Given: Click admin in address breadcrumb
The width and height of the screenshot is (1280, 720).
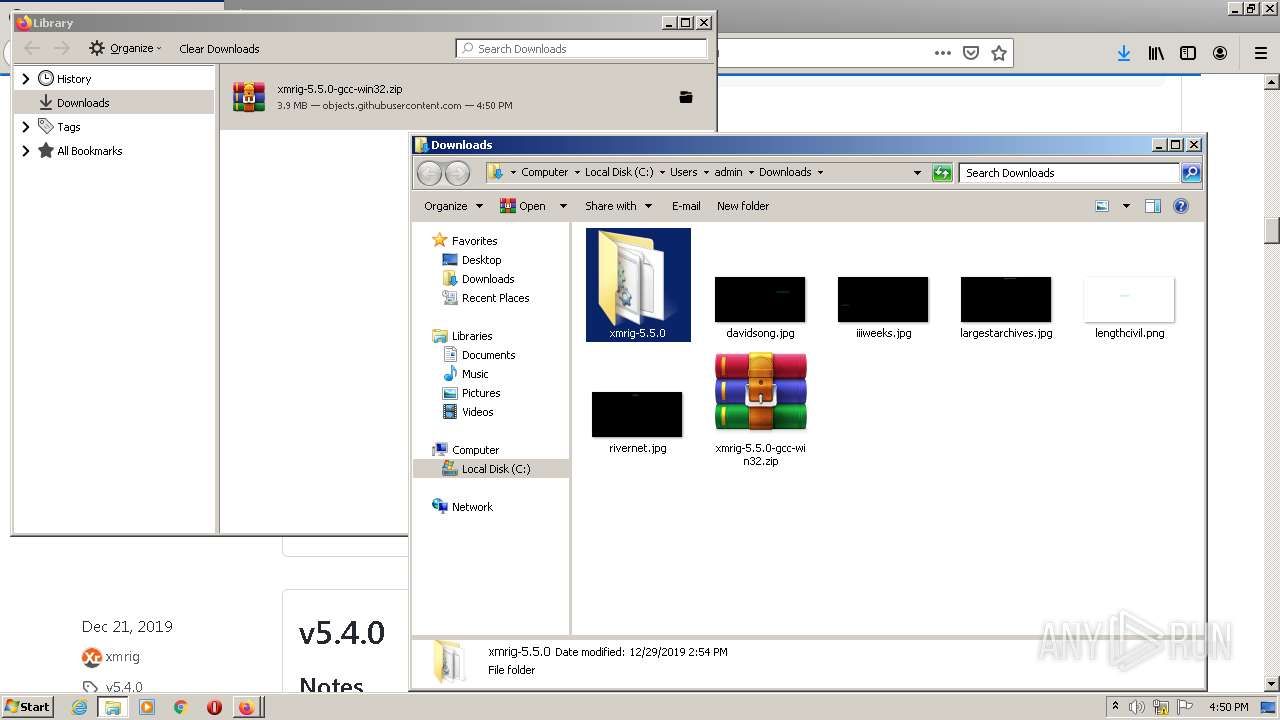Looking at the screenshot, I should [728, 172].
